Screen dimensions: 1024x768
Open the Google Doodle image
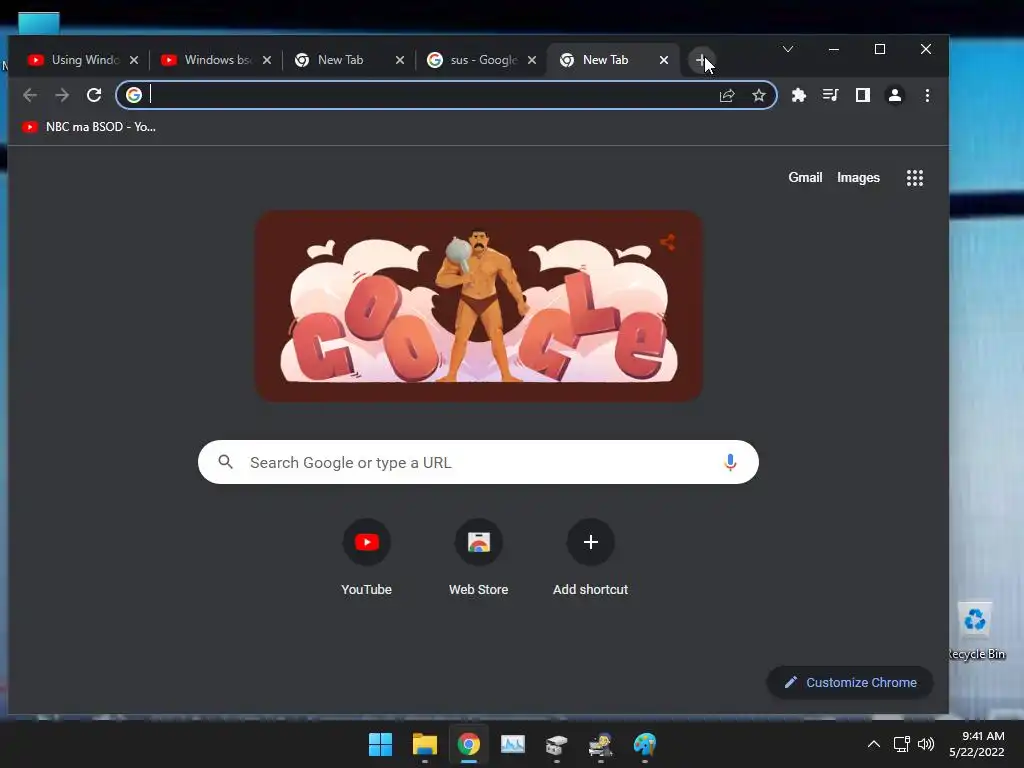tap(478, 306)
